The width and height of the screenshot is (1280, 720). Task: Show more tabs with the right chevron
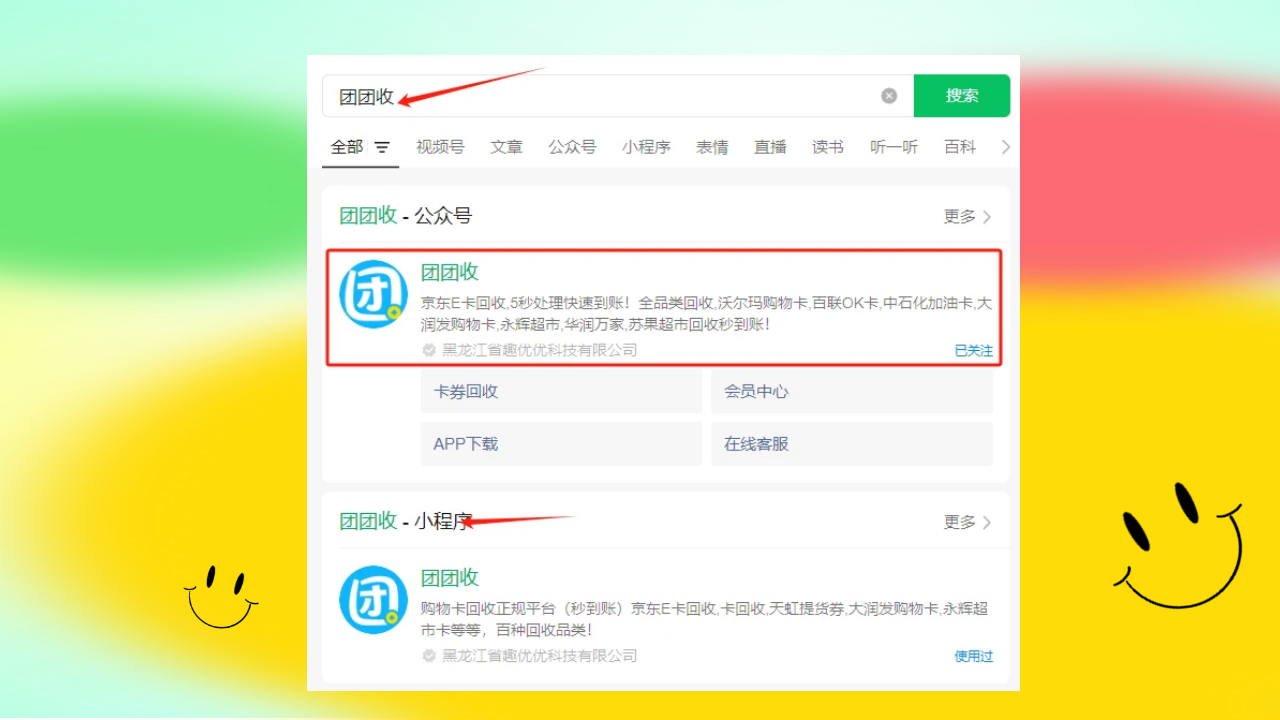point(1006,147)
